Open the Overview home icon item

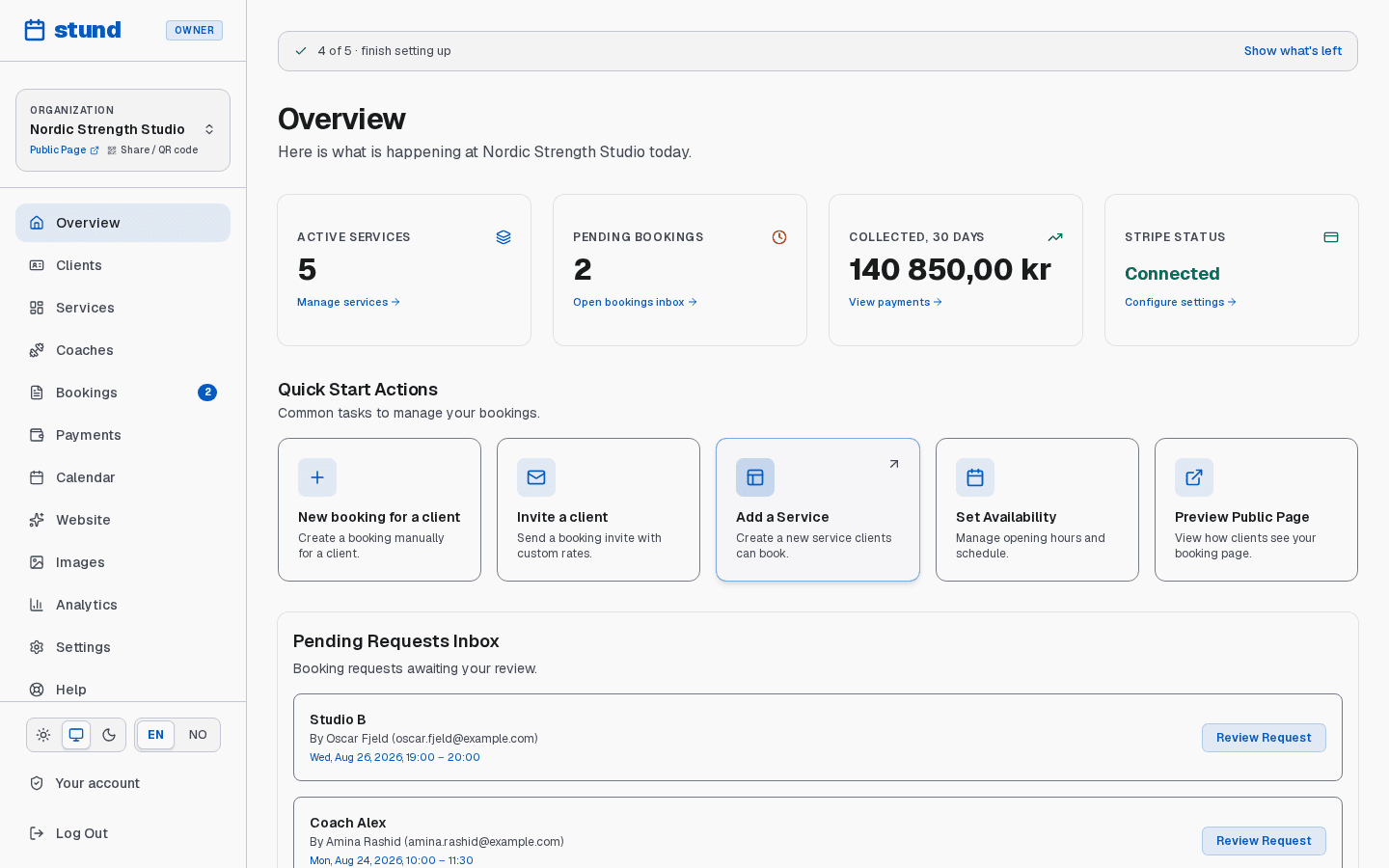37,223
